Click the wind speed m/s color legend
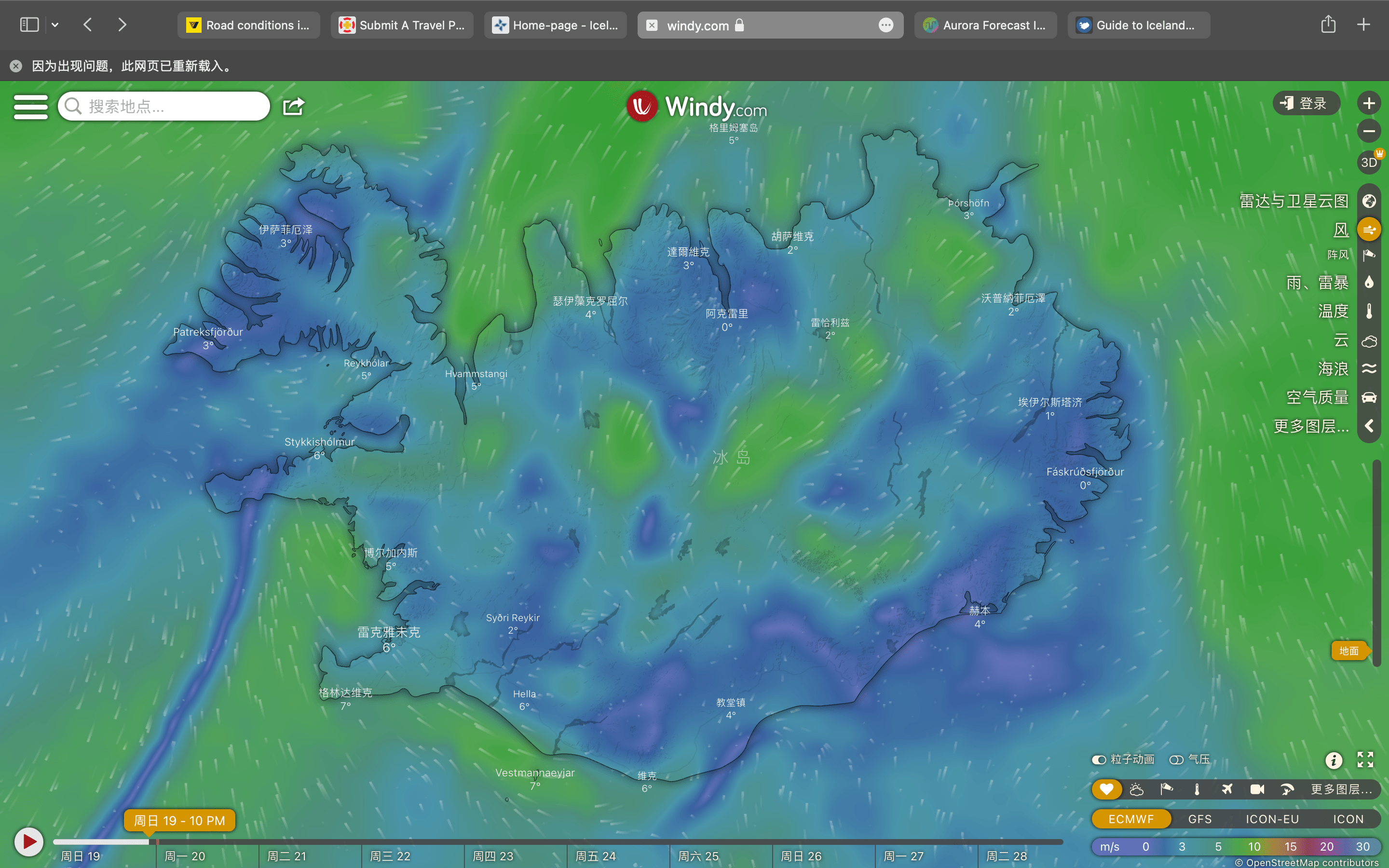1389x868 pixels. click(1235, 847)
